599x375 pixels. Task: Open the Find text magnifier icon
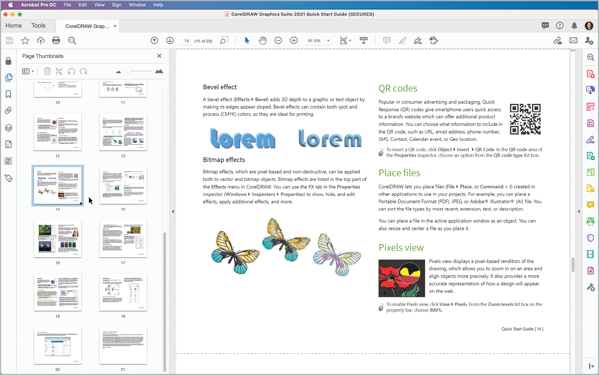72,40
